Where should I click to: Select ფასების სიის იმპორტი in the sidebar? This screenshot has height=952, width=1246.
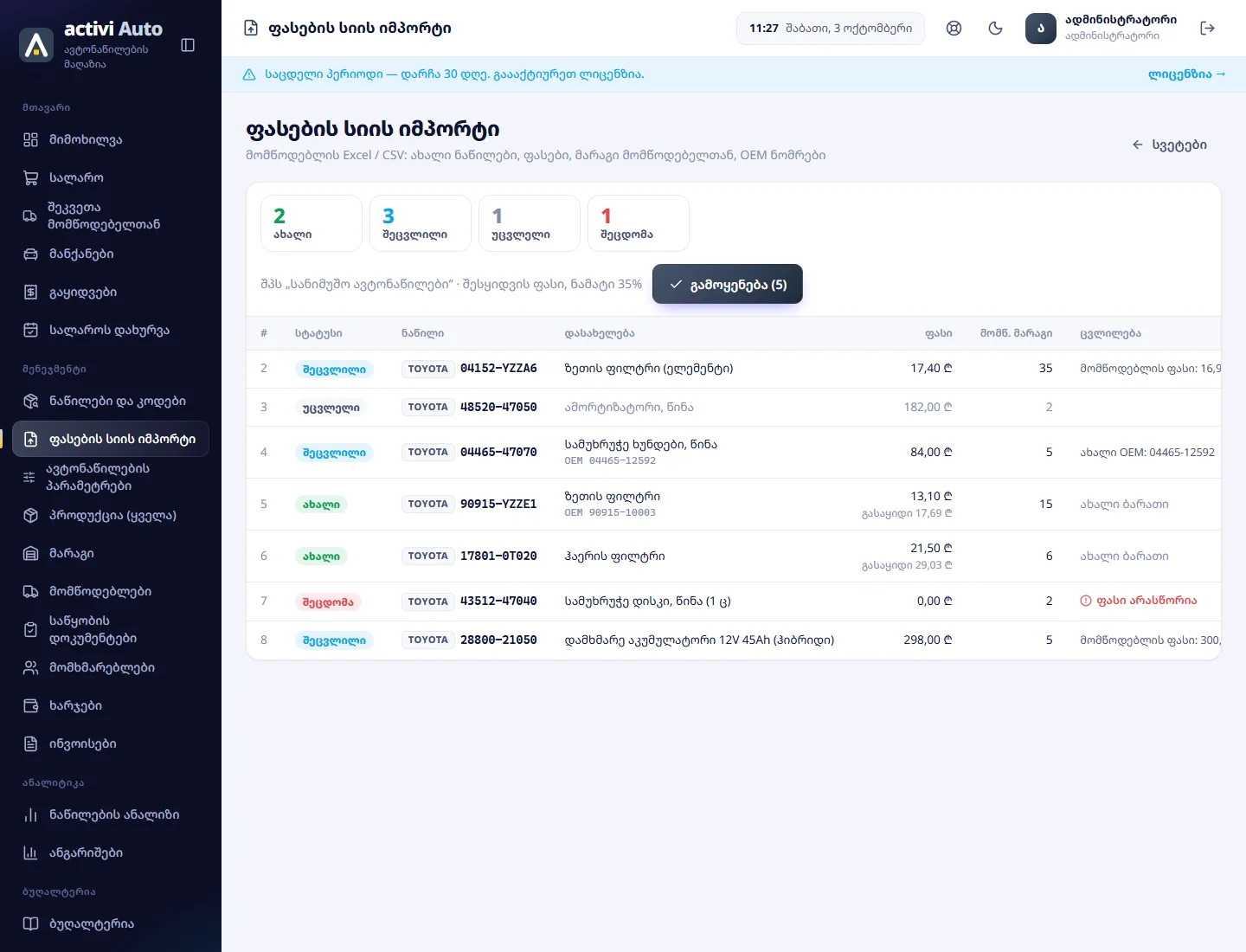tap(111, 439)
